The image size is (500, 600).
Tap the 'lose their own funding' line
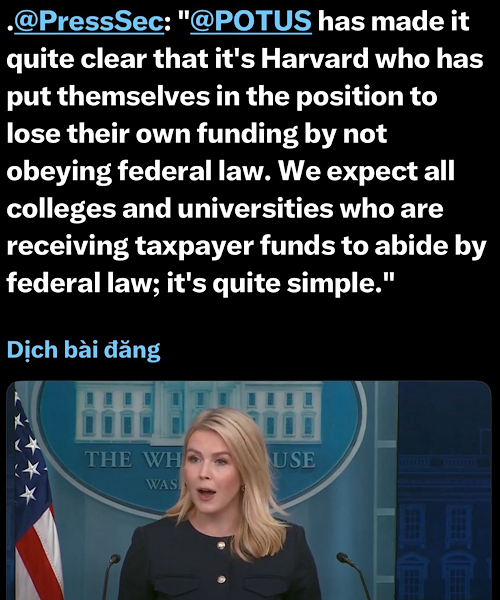(x=152, y=134)
